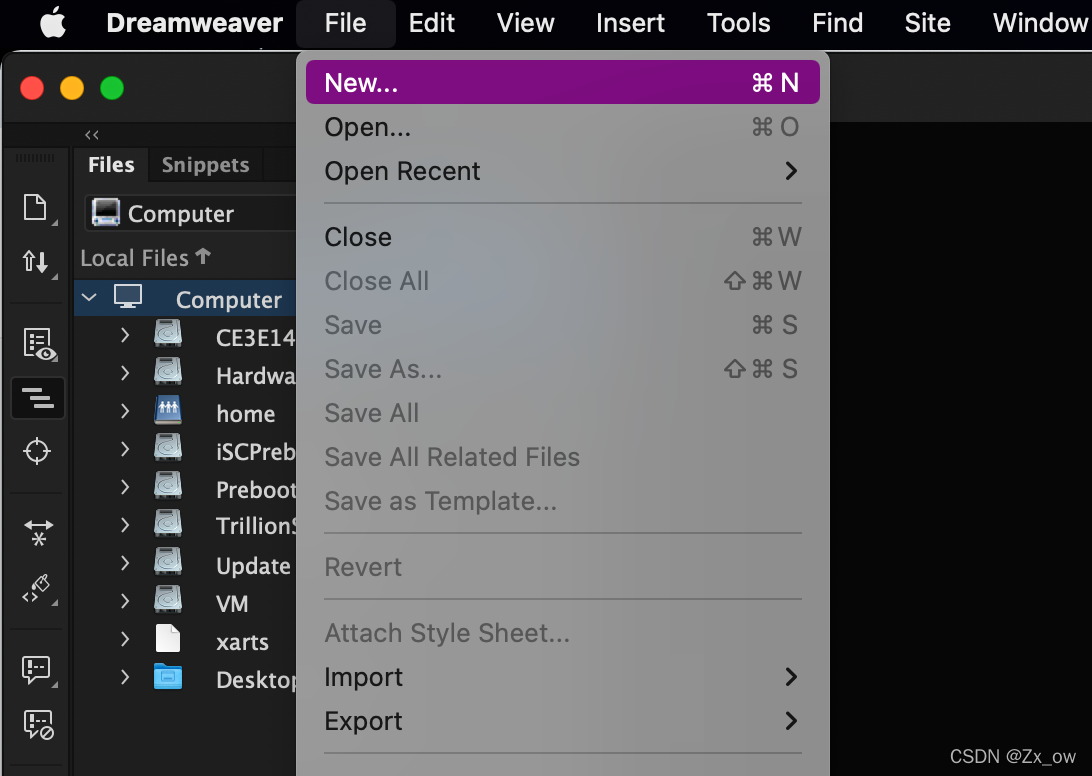Viewport: 1092px width, 776px height.
Task: Select the iSCPreboot drive icon
Action: (168, 448)
